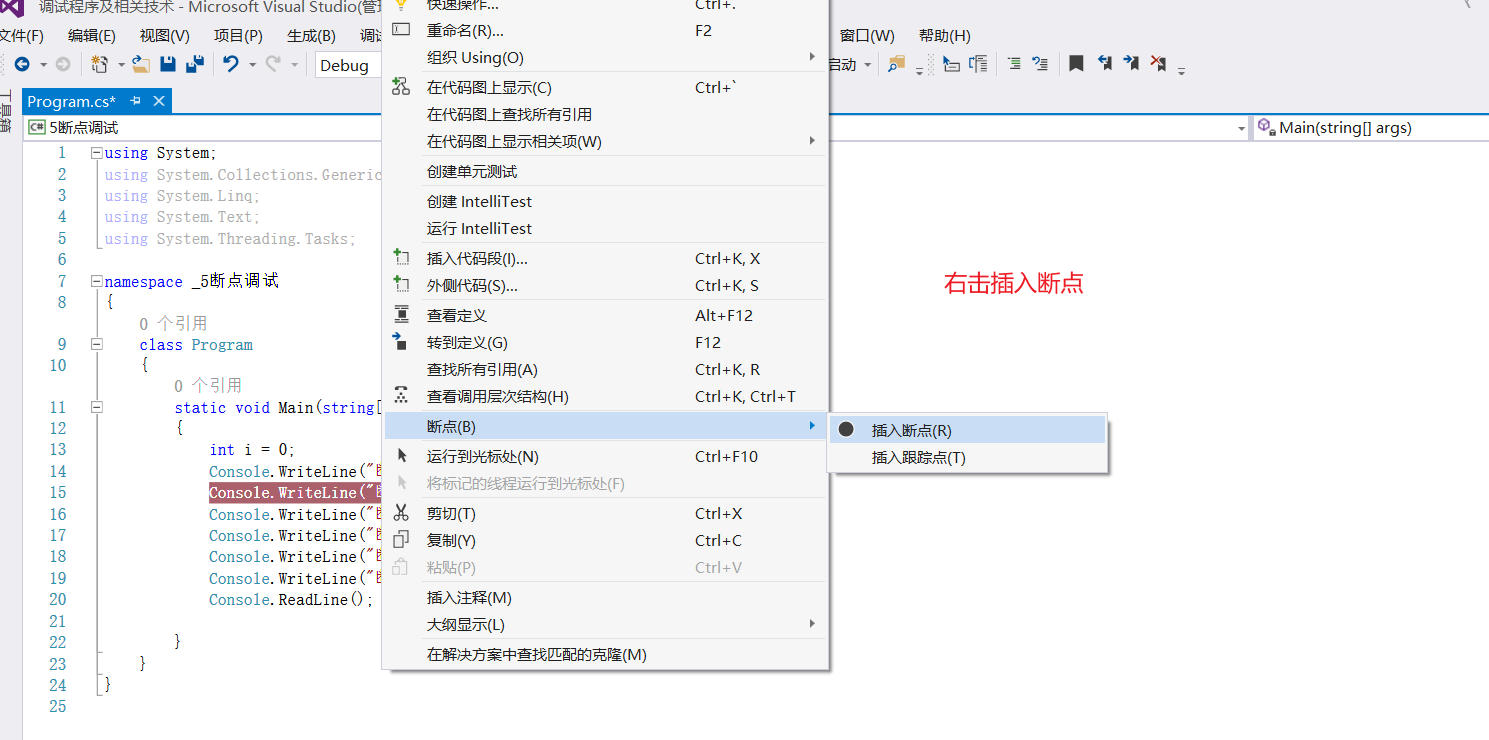1489x740 pixels.
Task: Click the Save All icon
Action: click(x=194, y=64)
